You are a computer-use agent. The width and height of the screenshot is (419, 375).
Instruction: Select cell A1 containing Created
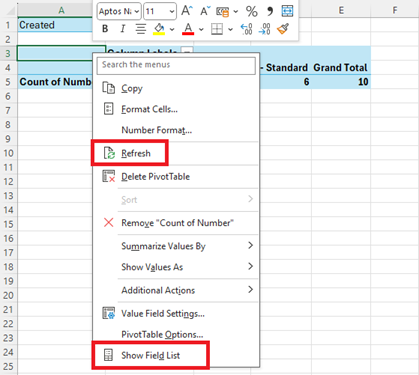click(x=55, y=25)
